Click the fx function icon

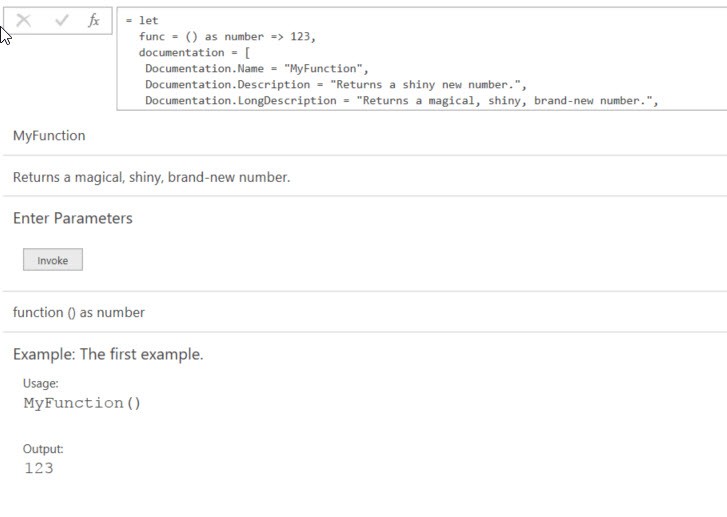[94, 20]
